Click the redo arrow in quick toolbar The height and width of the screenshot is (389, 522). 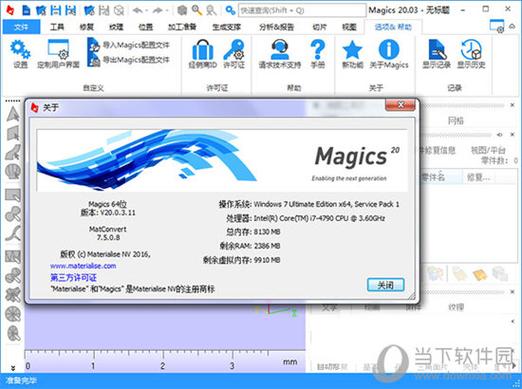[157, 11]
